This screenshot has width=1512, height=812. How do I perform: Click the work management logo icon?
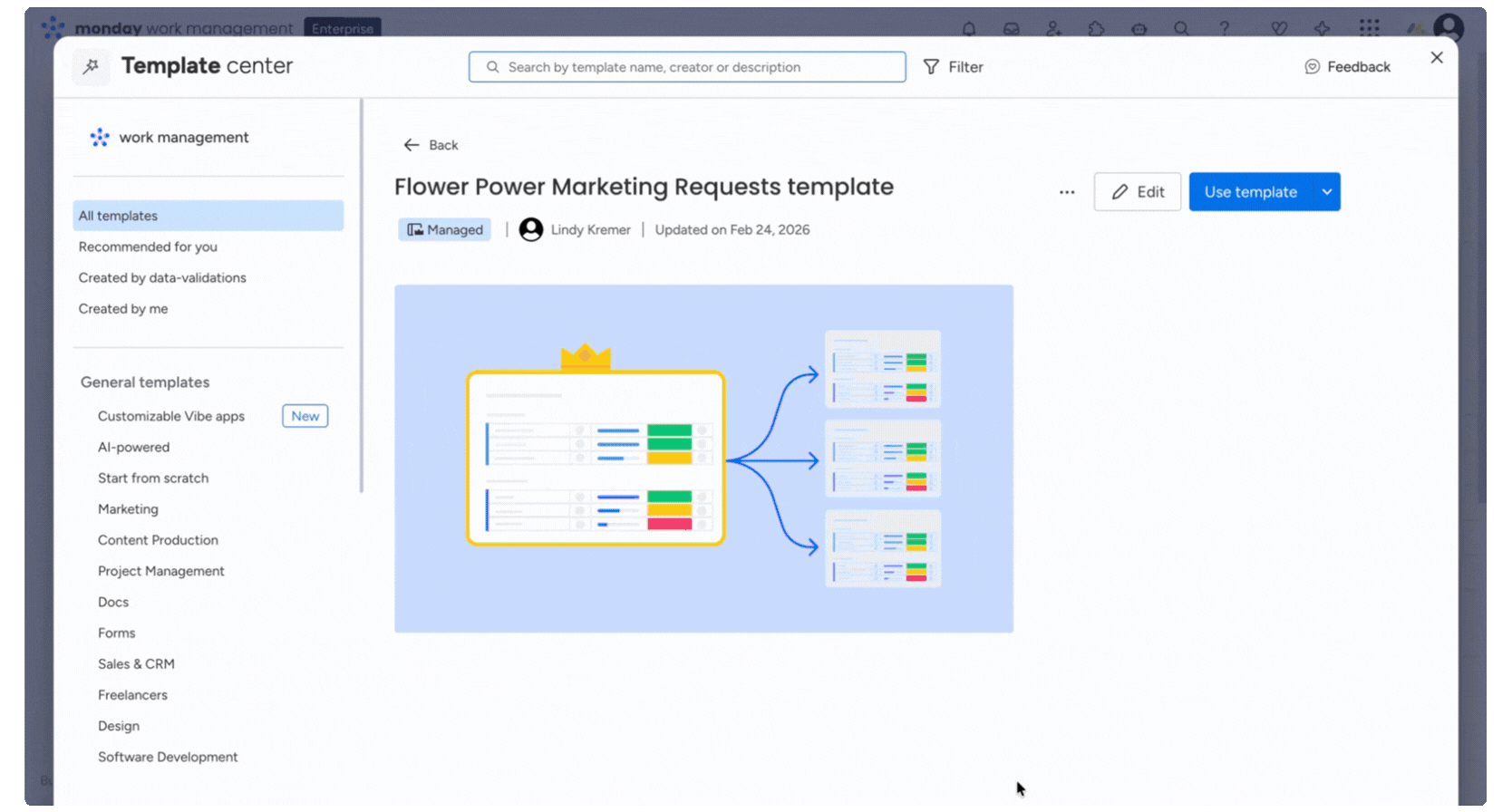pos(100,138)
